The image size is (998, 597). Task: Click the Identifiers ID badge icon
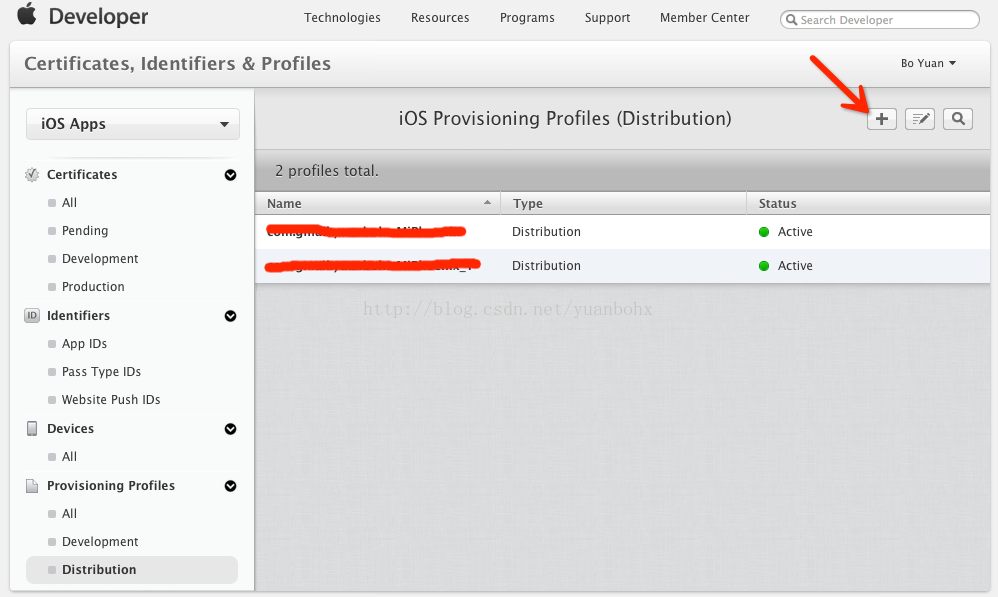pyautogui.click(x=31, y=315)
